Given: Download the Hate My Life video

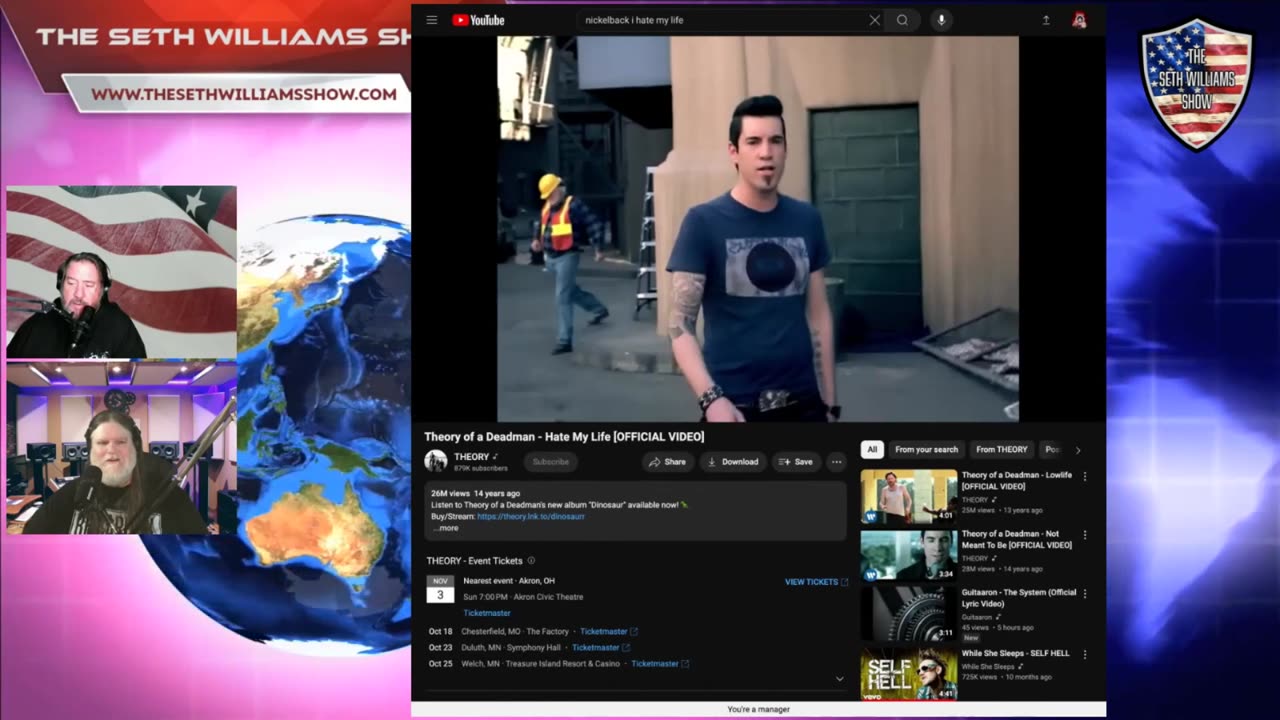Looking at the screenshot, I should [x=733, y=462].
